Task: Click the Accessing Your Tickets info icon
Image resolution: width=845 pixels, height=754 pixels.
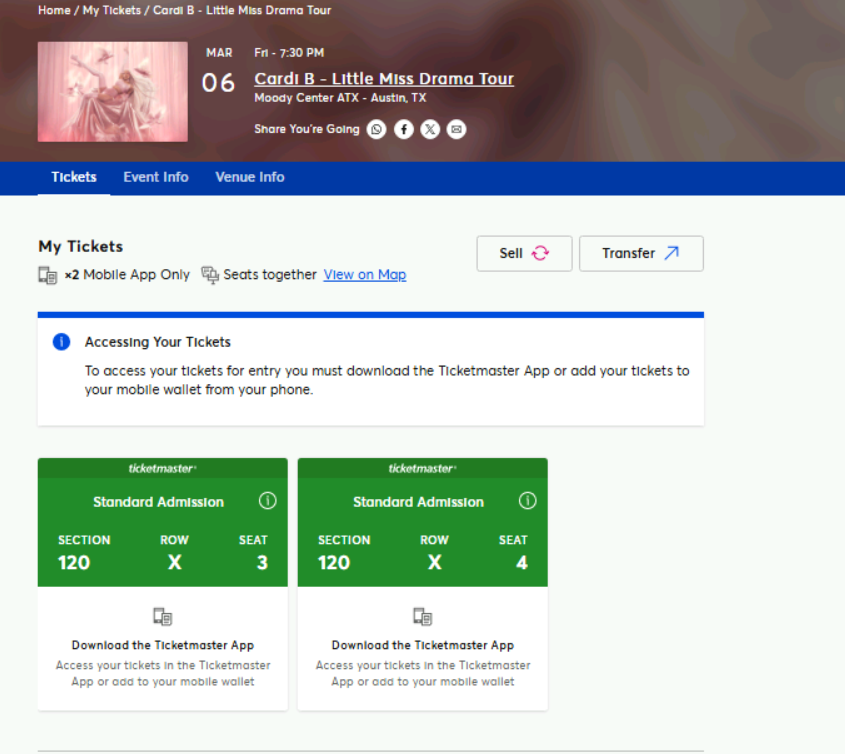Action: click(61, 342)
